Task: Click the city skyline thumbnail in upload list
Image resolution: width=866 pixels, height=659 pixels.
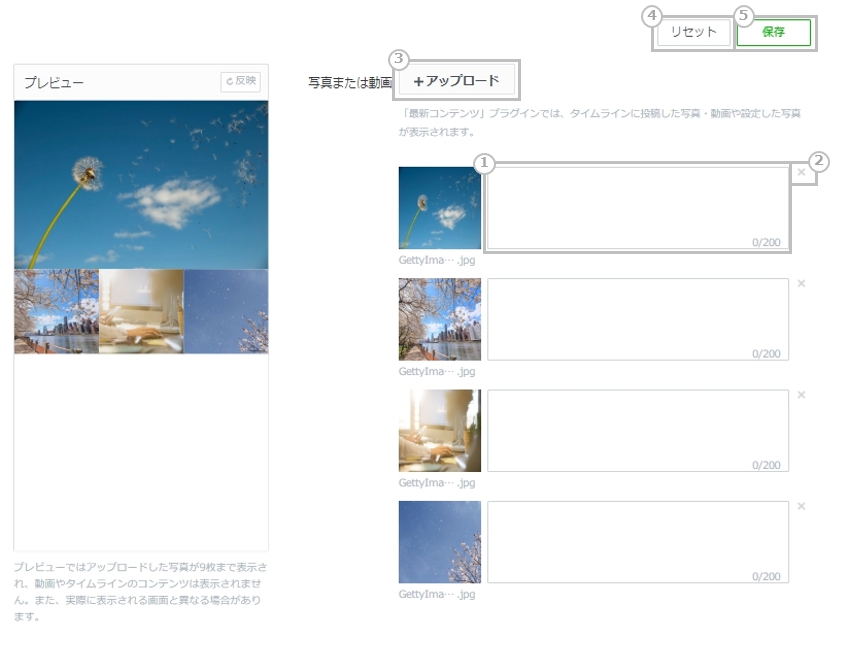Action: click(439, 319)
